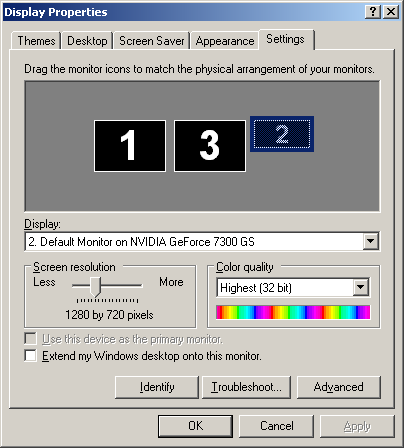Select monitor icon number 1

130,146
